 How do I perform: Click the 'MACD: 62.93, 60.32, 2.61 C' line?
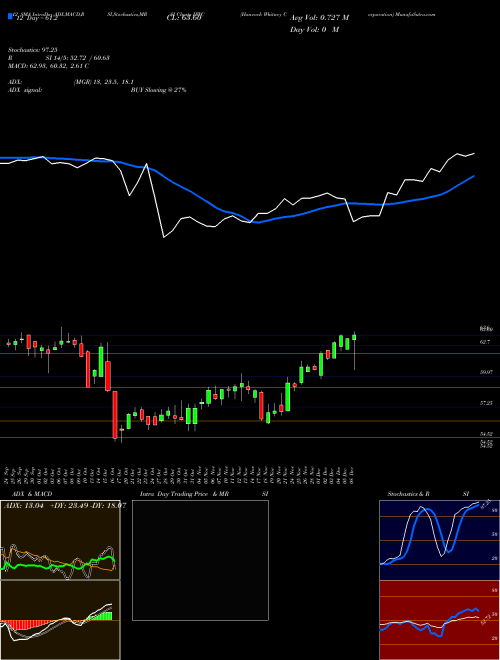point(48,66)
